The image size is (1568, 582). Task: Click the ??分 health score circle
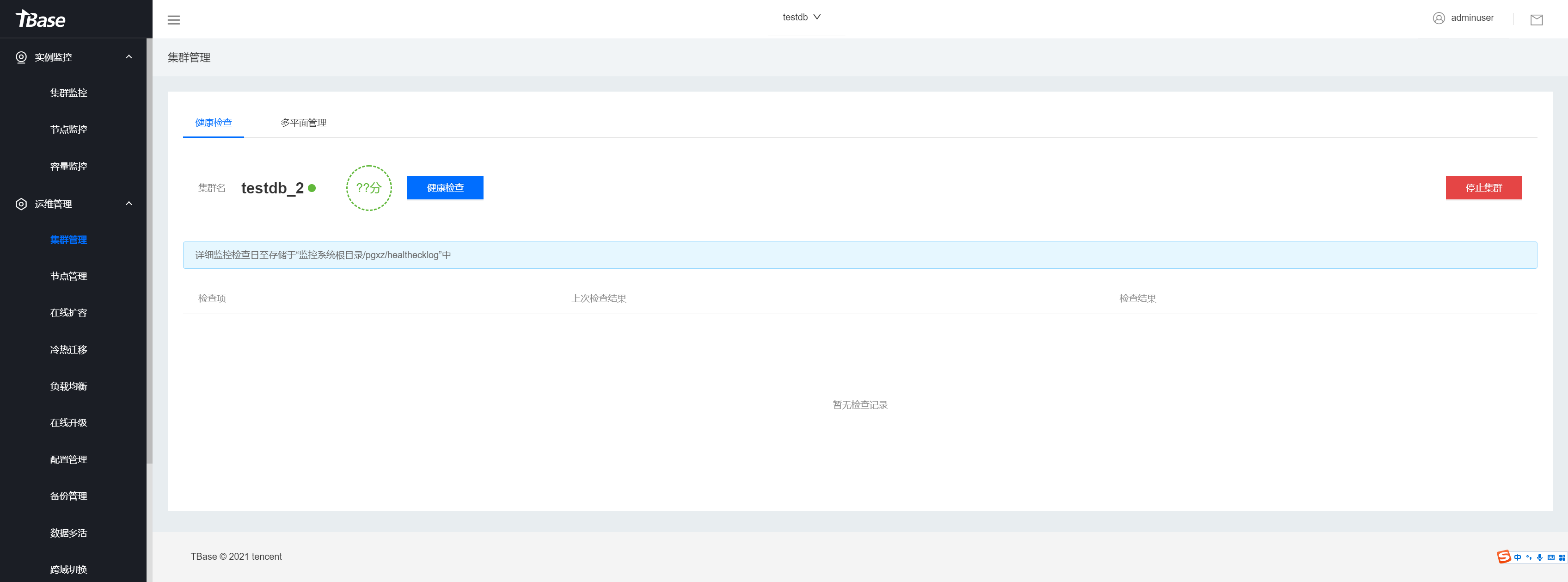(x=368, y=188)
